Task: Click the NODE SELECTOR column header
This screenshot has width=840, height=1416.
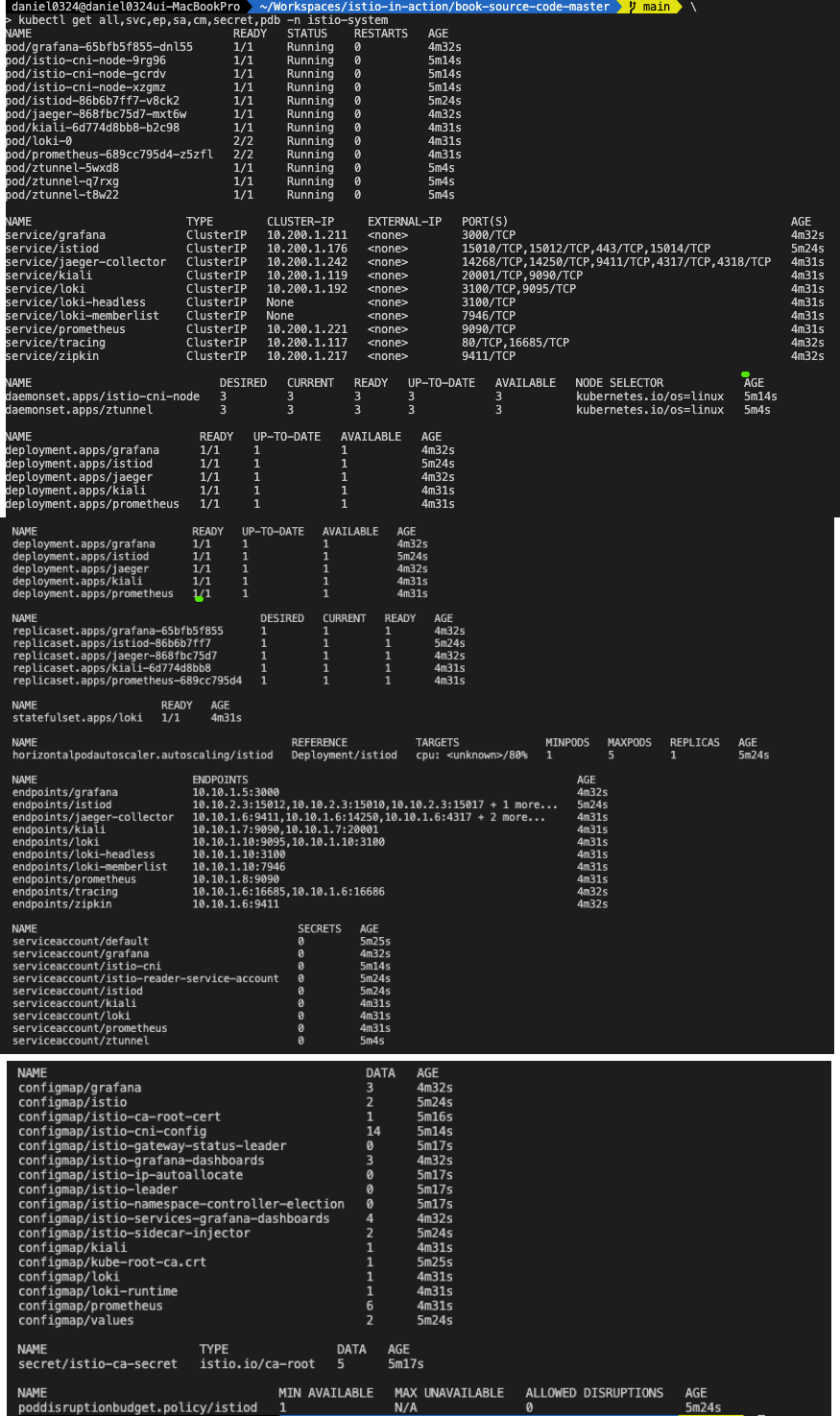Action: 620,382
